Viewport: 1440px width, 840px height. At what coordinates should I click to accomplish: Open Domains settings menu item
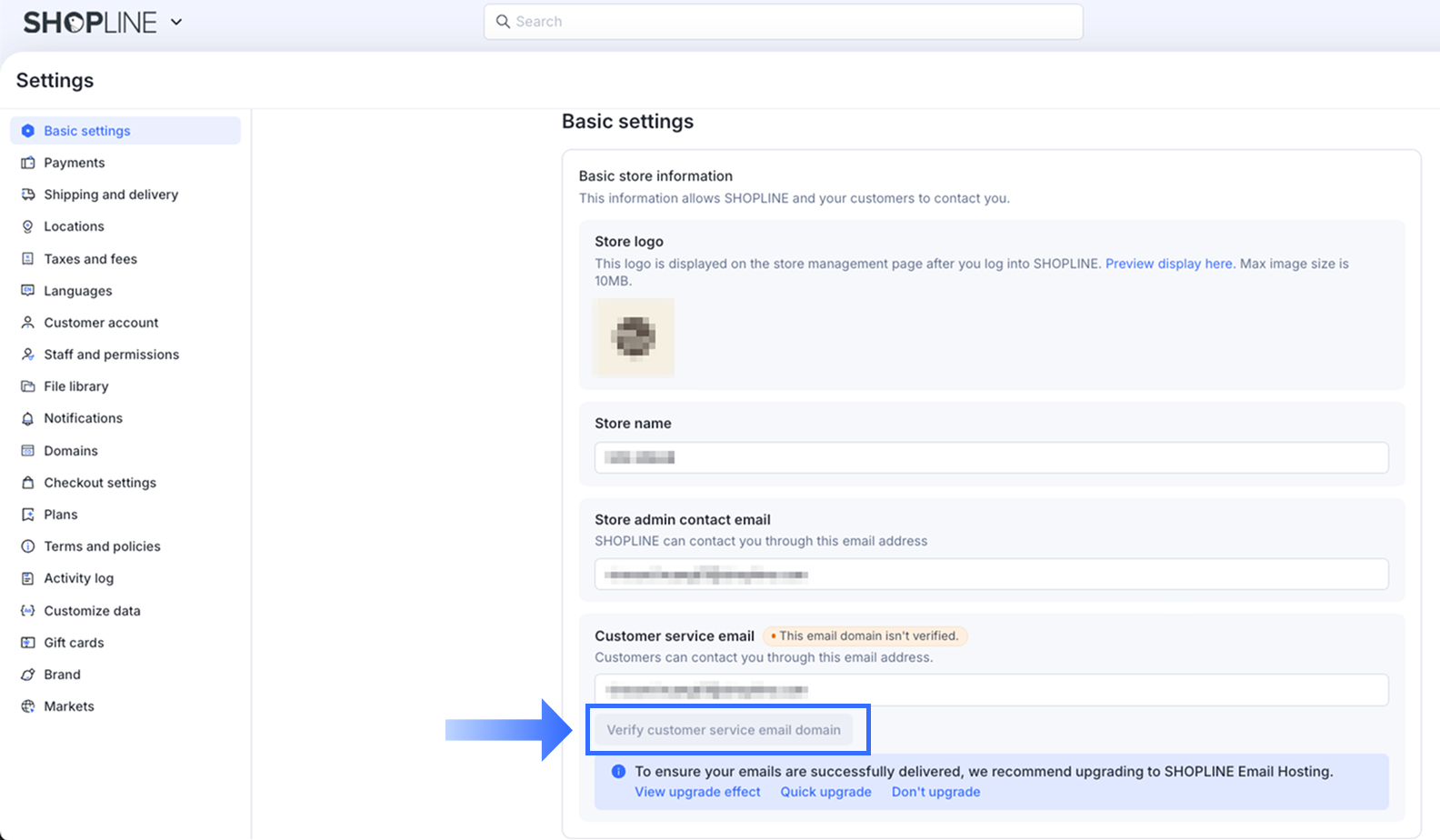coord(71,451)
